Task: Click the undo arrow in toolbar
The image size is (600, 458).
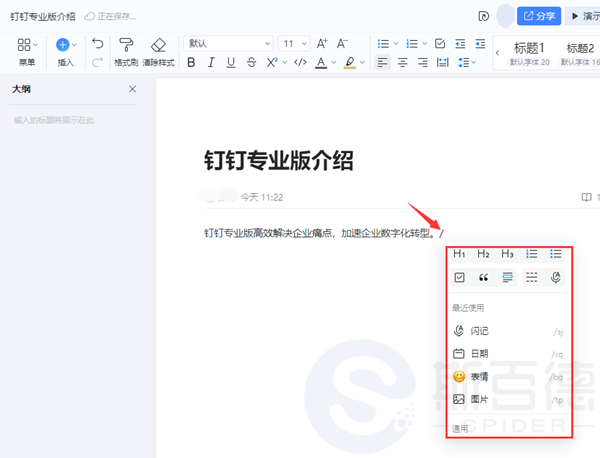Action: tap(97, 44)
